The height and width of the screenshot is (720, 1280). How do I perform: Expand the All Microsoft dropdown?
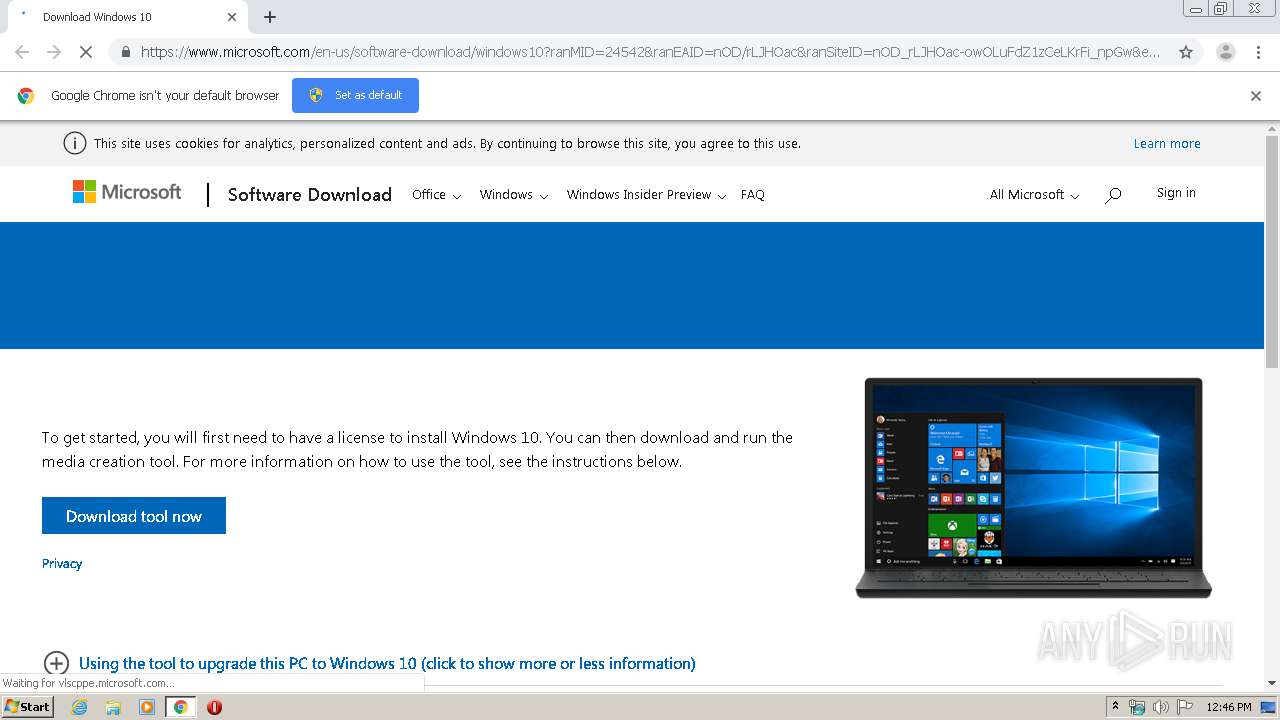(x=1034, y=195)
